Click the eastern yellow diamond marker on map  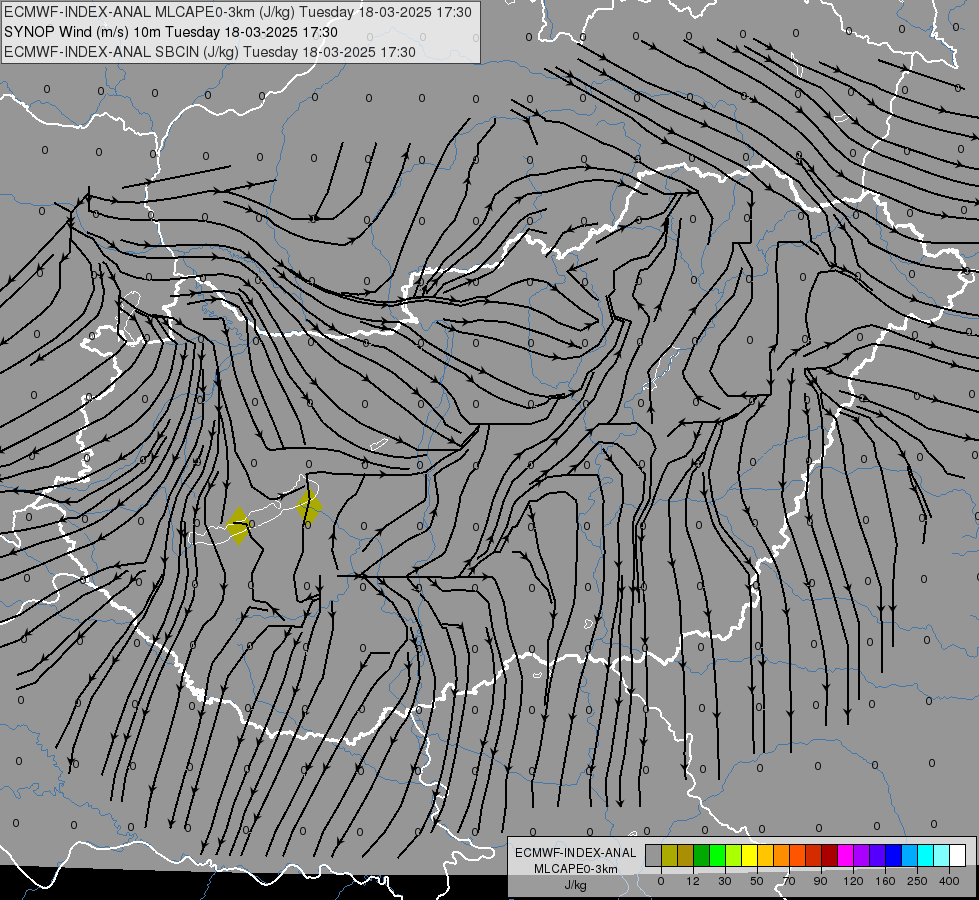[309, 505]
